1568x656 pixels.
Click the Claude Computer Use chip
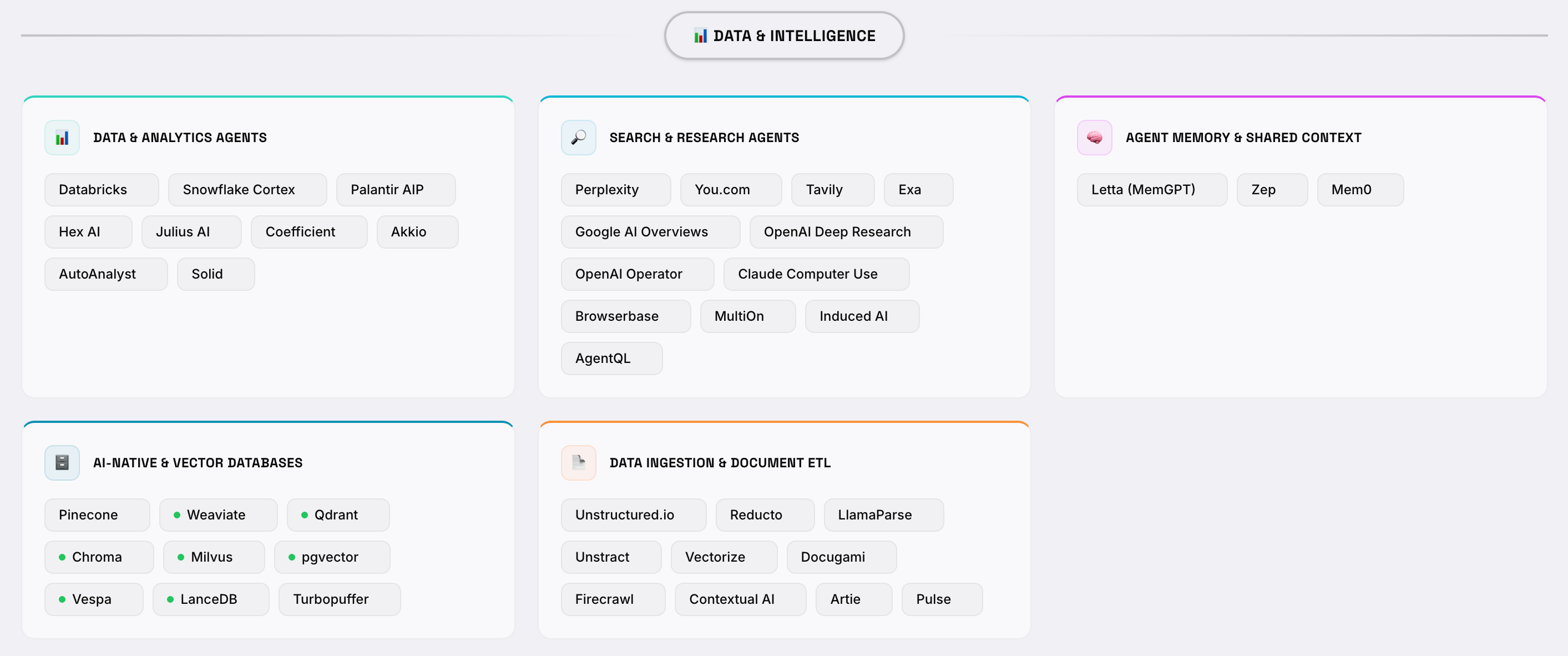(x=816, y=274)
